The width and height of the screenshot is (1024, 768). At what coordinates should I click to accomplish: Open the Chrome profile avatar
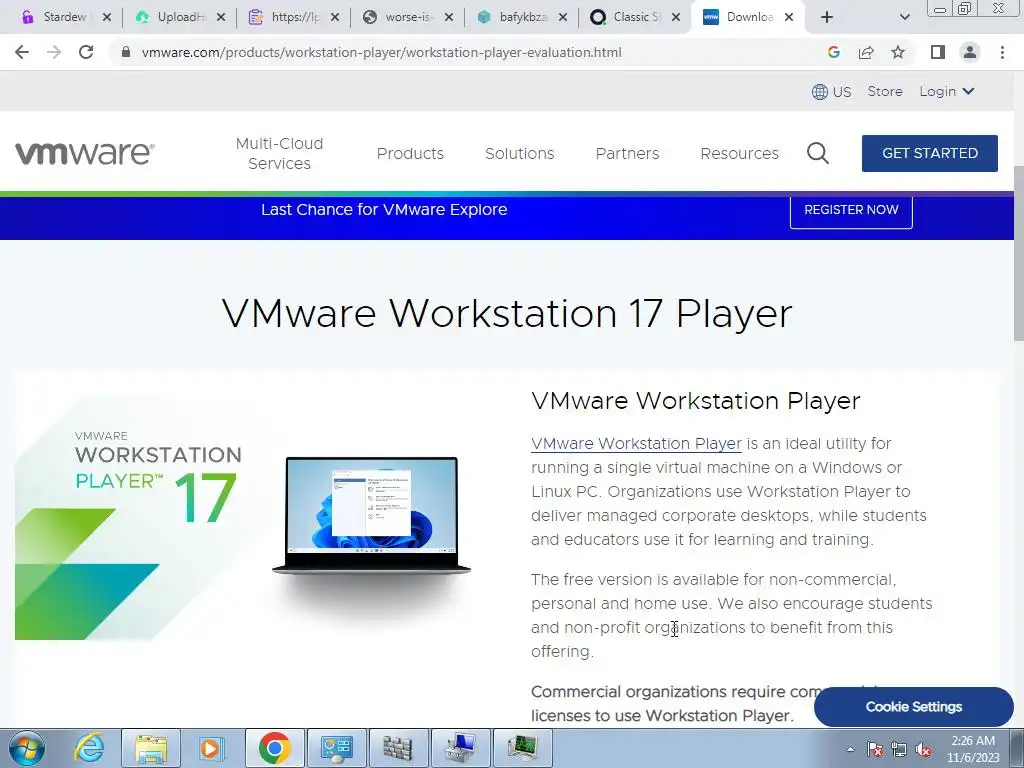pos(970,52)
